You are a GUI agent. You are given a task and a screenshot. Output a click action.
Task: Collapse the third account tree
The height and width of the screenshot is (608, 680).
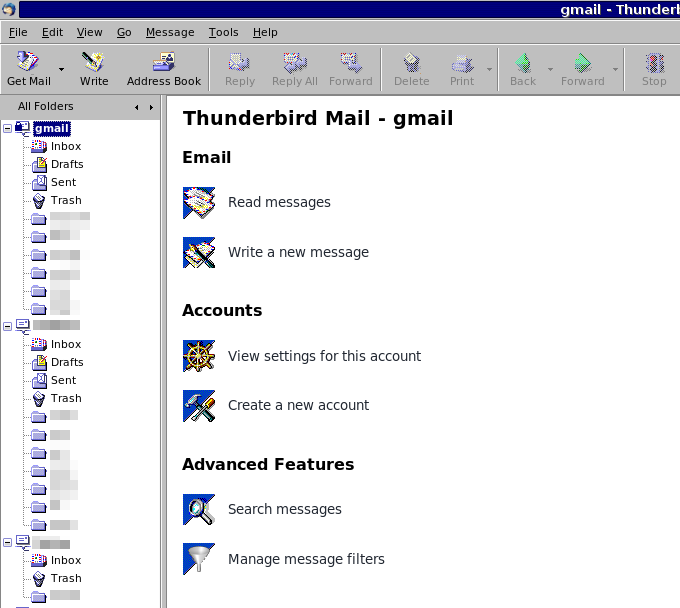point(7,543)
